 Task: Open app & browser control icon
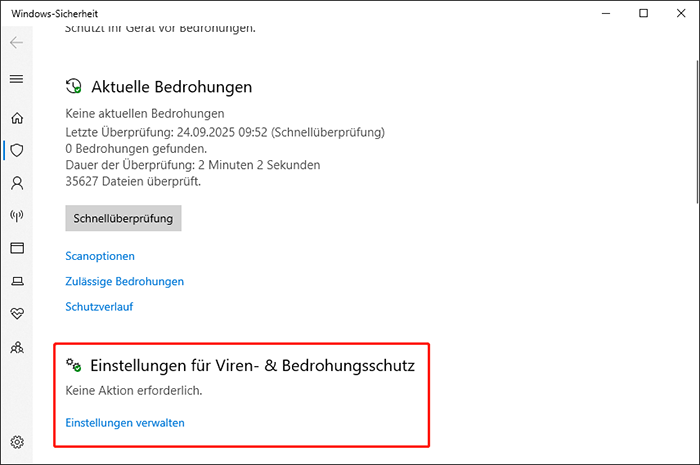pyautogui.click(x=16, y=248)
